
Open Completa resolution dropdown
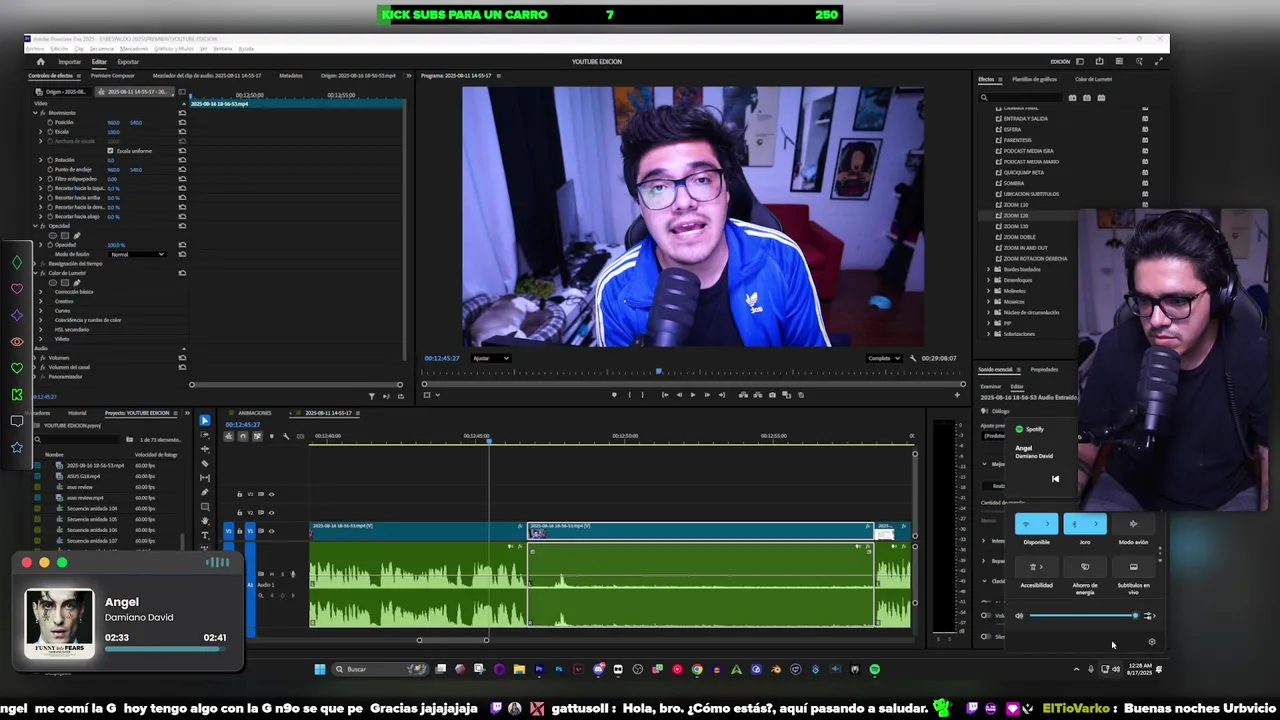pos(884,358)
